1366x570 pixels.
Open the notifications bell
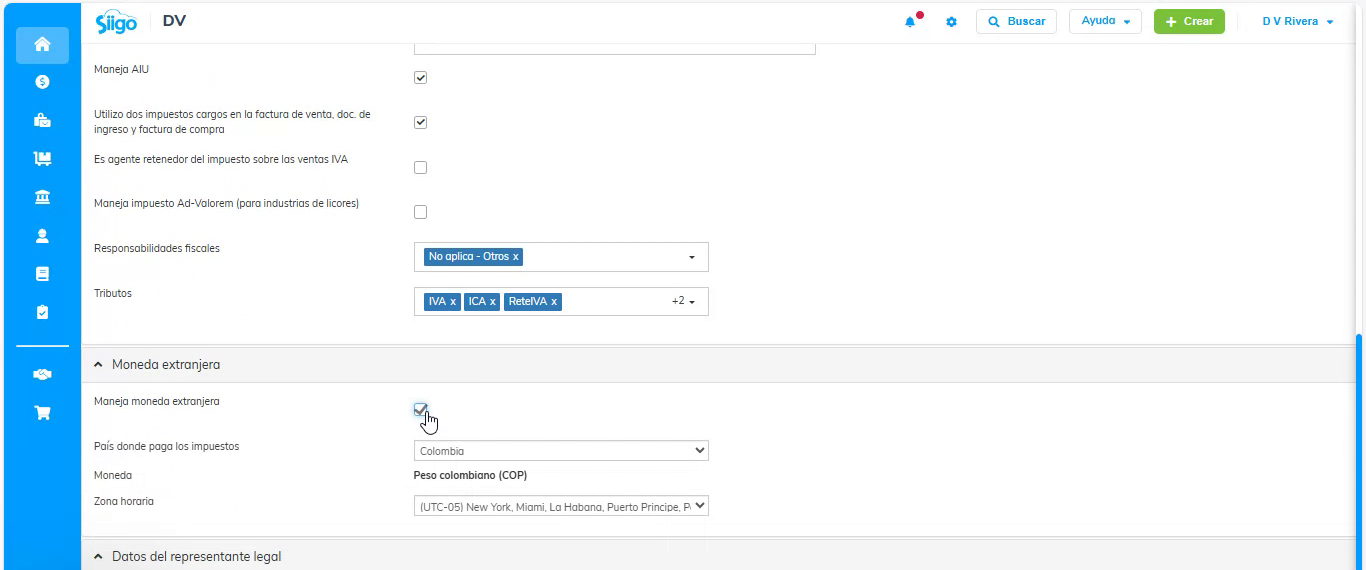pos(910,22)
